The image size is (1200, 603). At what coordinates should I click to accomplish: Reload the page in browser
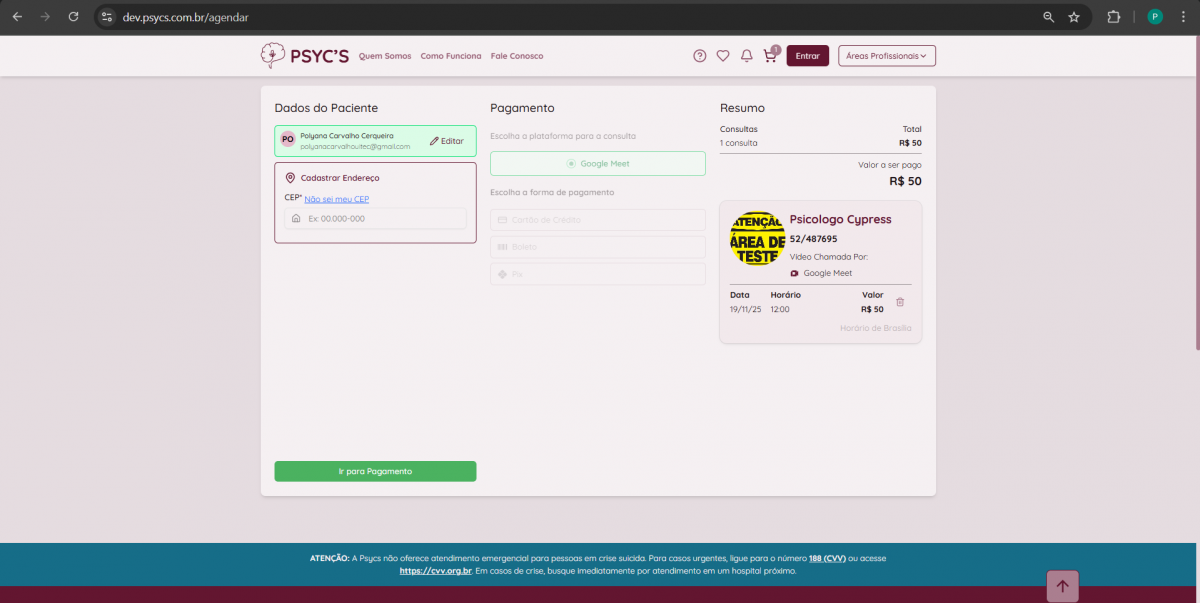click(73, 17)
